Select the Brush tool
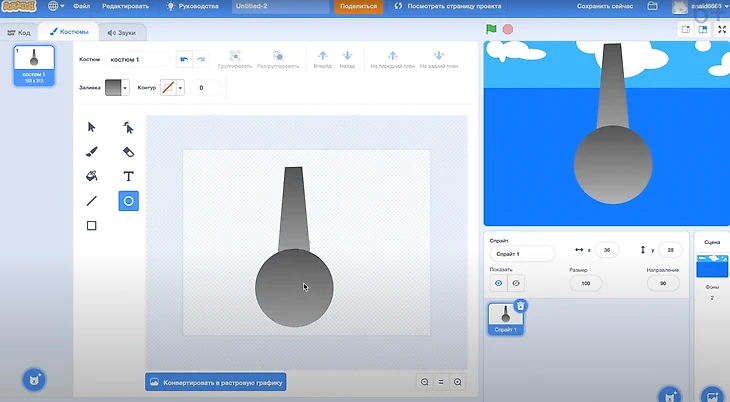 (x=91, y=151)
